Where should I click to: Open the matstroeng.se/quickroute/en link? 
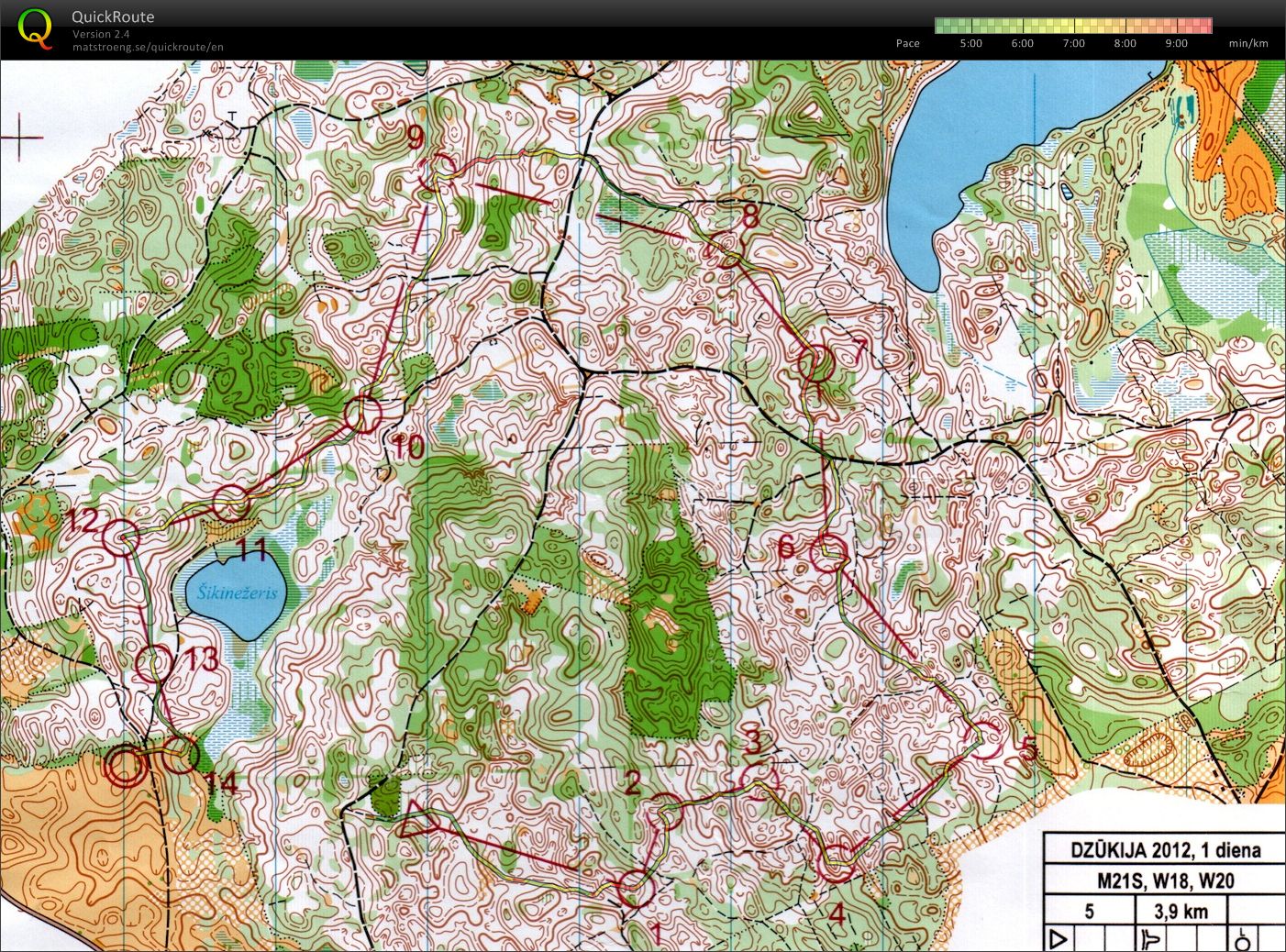point(148,47)
